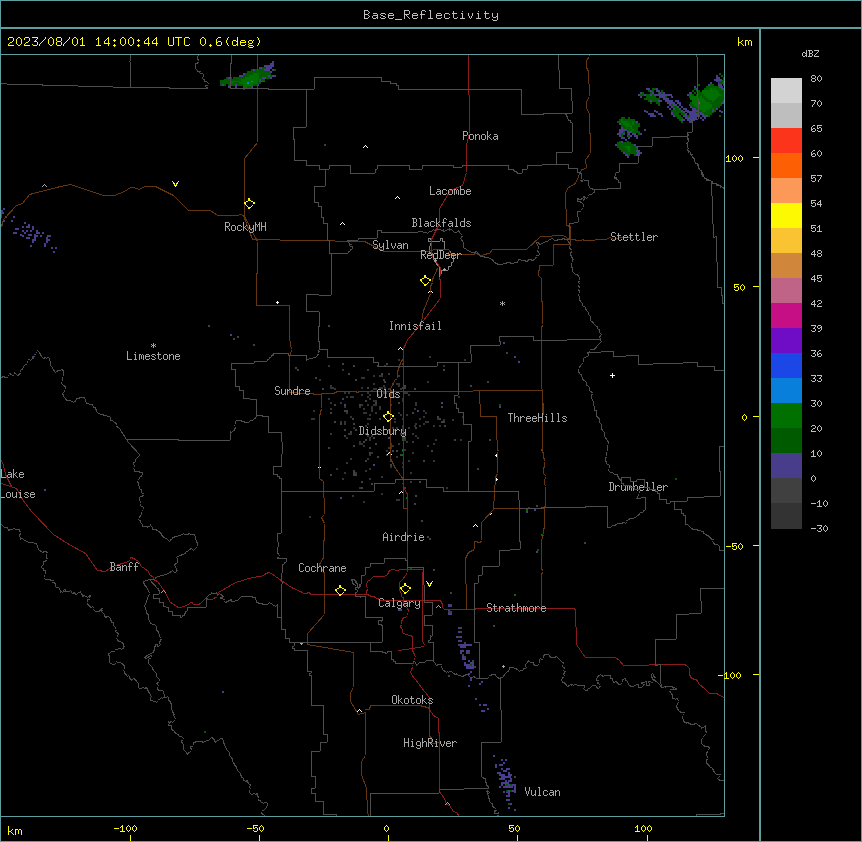The height and width of the screenshot is (842, 862).
Task: Click the yellow diamond marker at RockyMH
Action: tap(249, 204)
